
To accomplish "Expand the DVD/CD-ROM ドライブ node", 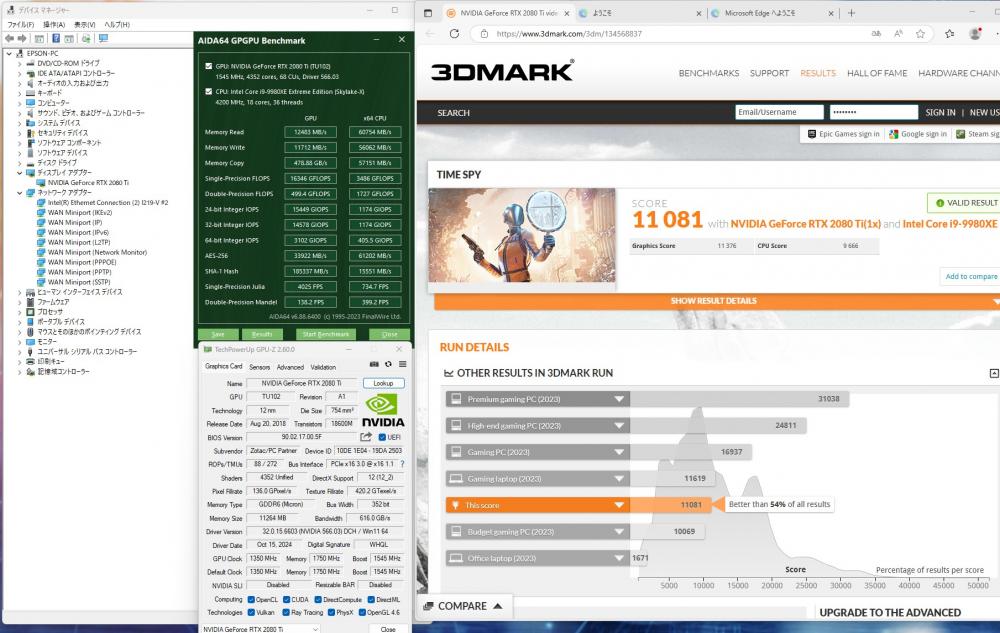I will click(19, 64).
